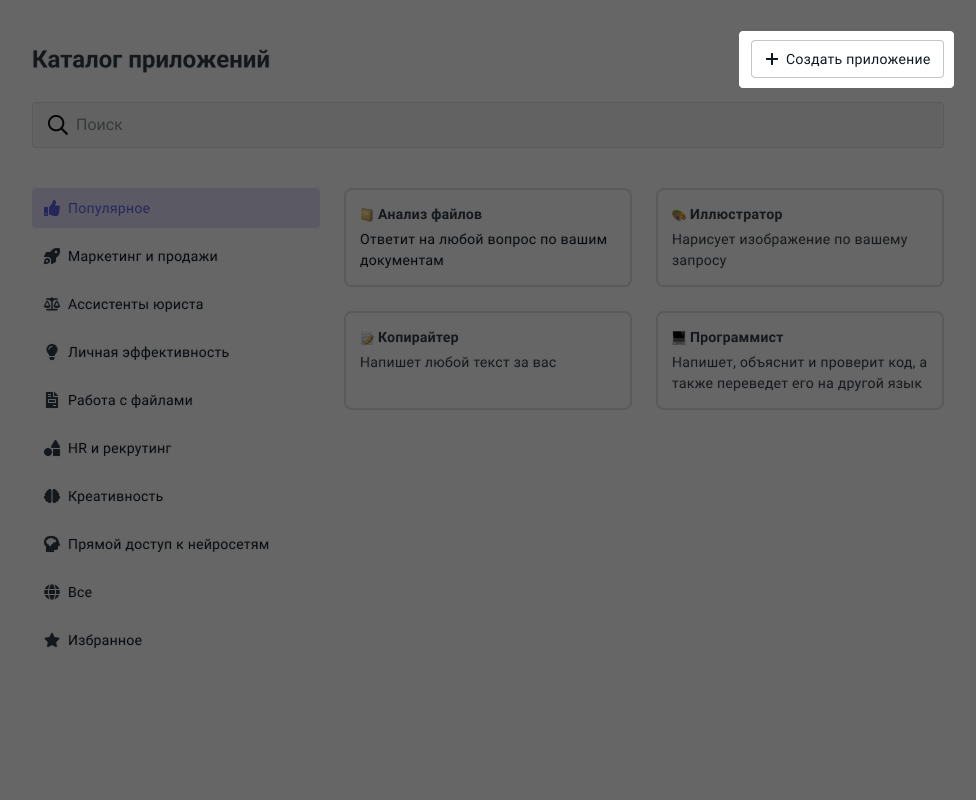This screenshot has width=976, height=800.
Task: Click the star icon beside Избранное
Action: point(52,641)
